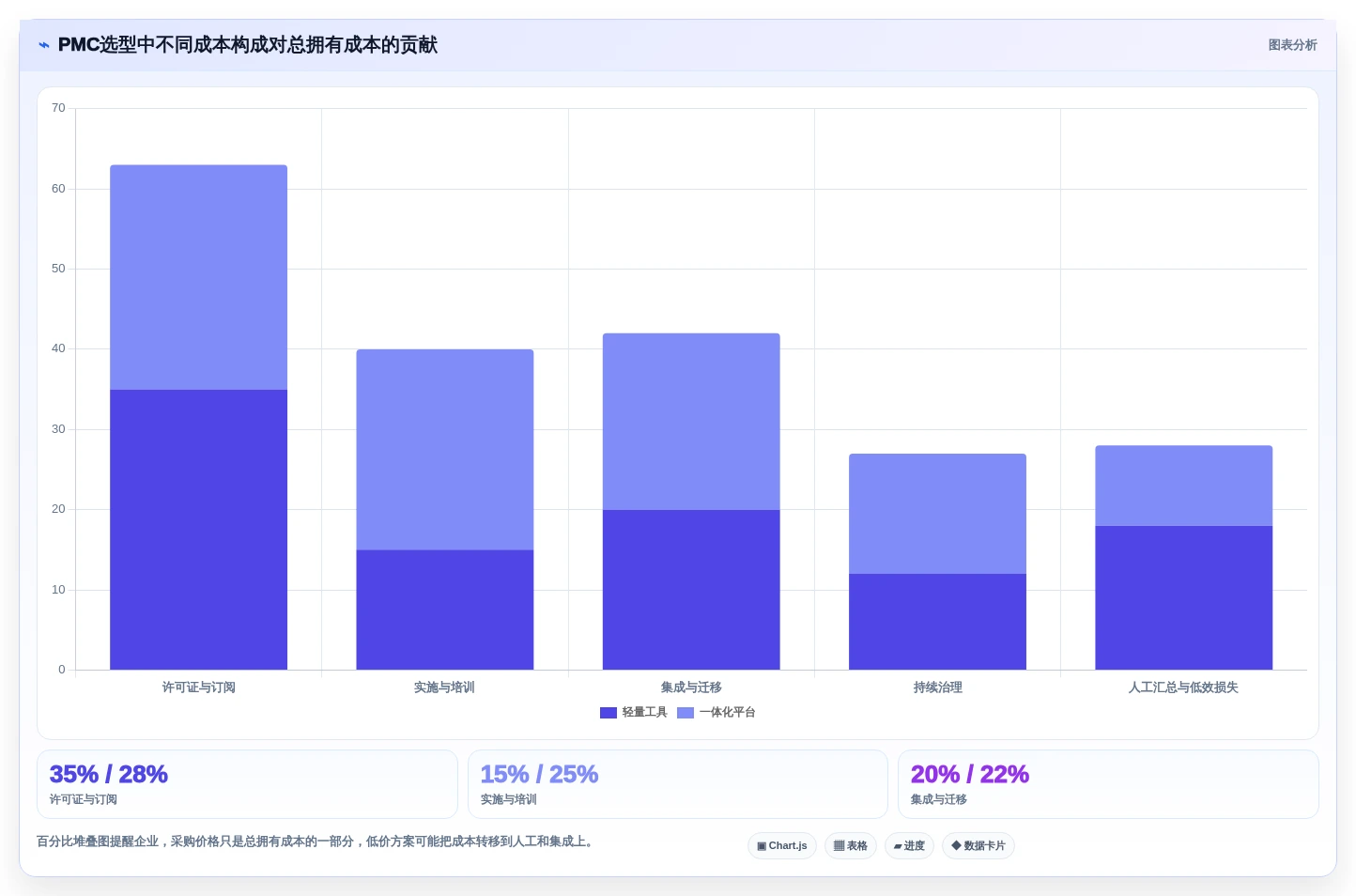The width and height of the screenshot is (1356, 896).
Task: Click the y-axis value 40
Action: (x=58, y=348)
